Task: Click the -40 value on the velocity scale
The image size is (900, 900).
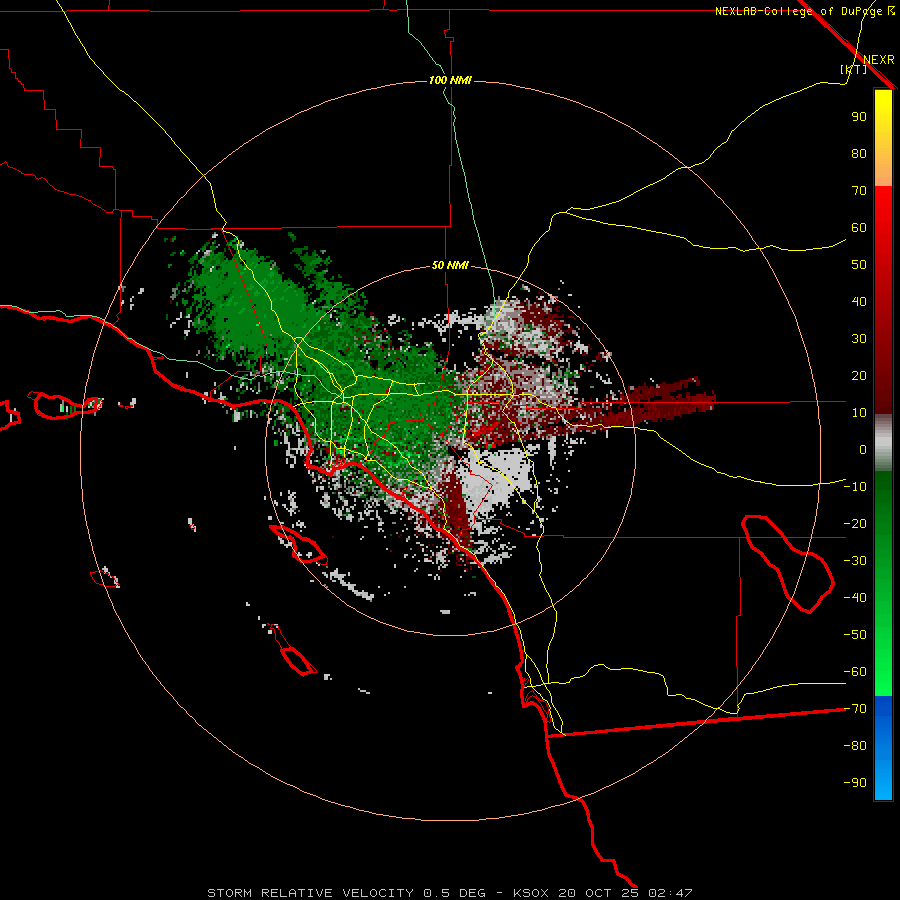Action: pyautogui.click(x=855, y=598)
